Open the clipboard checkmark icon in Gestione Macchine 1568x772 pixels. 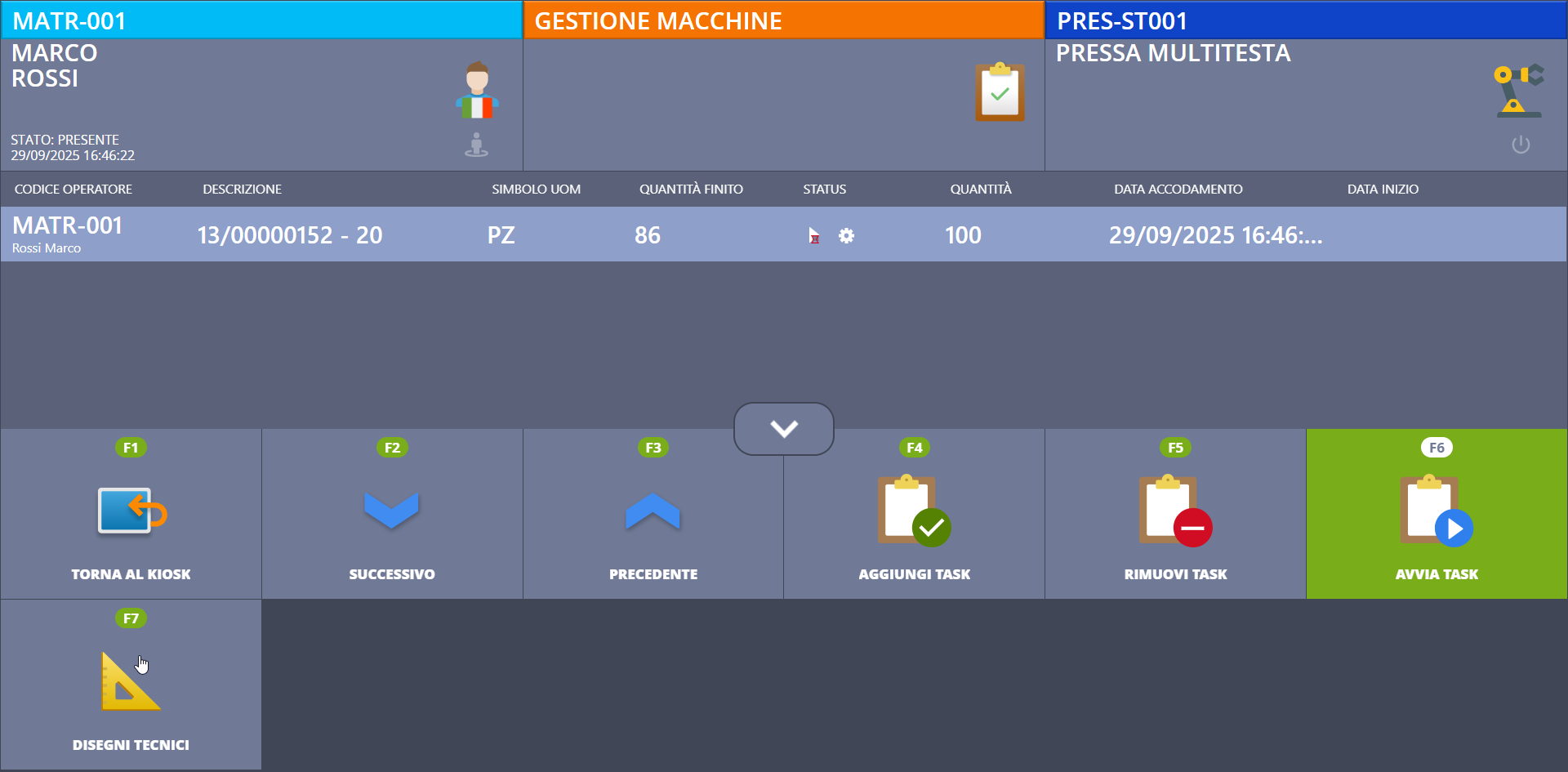click(x=1000, y=92)
